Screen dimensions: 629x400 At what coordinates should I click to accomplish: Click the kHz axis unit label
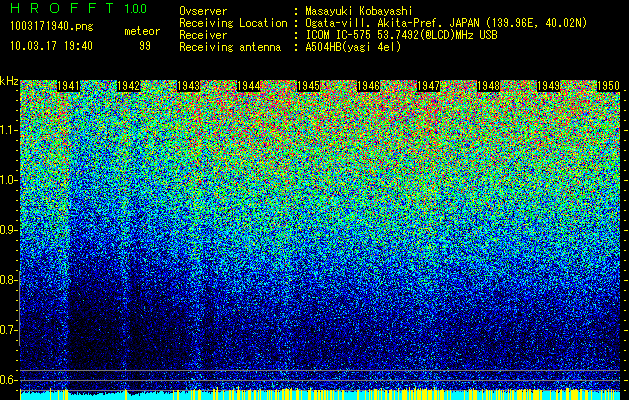point(9,81)
